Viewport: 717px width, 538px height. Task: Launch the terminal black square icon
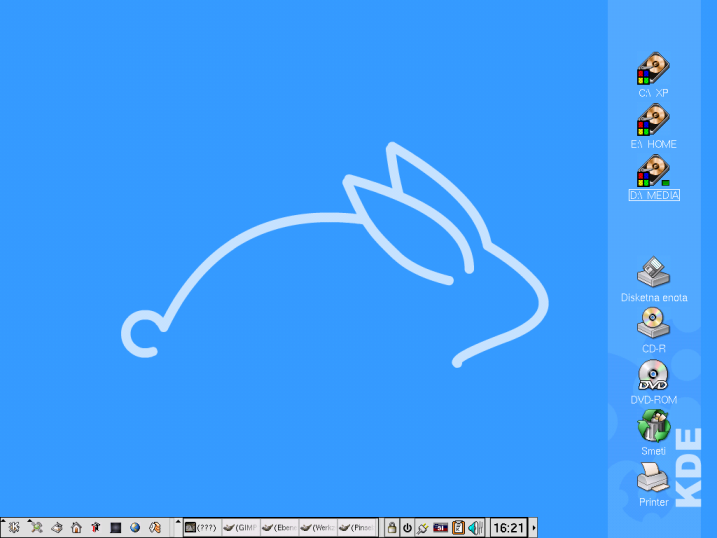click(116, 528)
